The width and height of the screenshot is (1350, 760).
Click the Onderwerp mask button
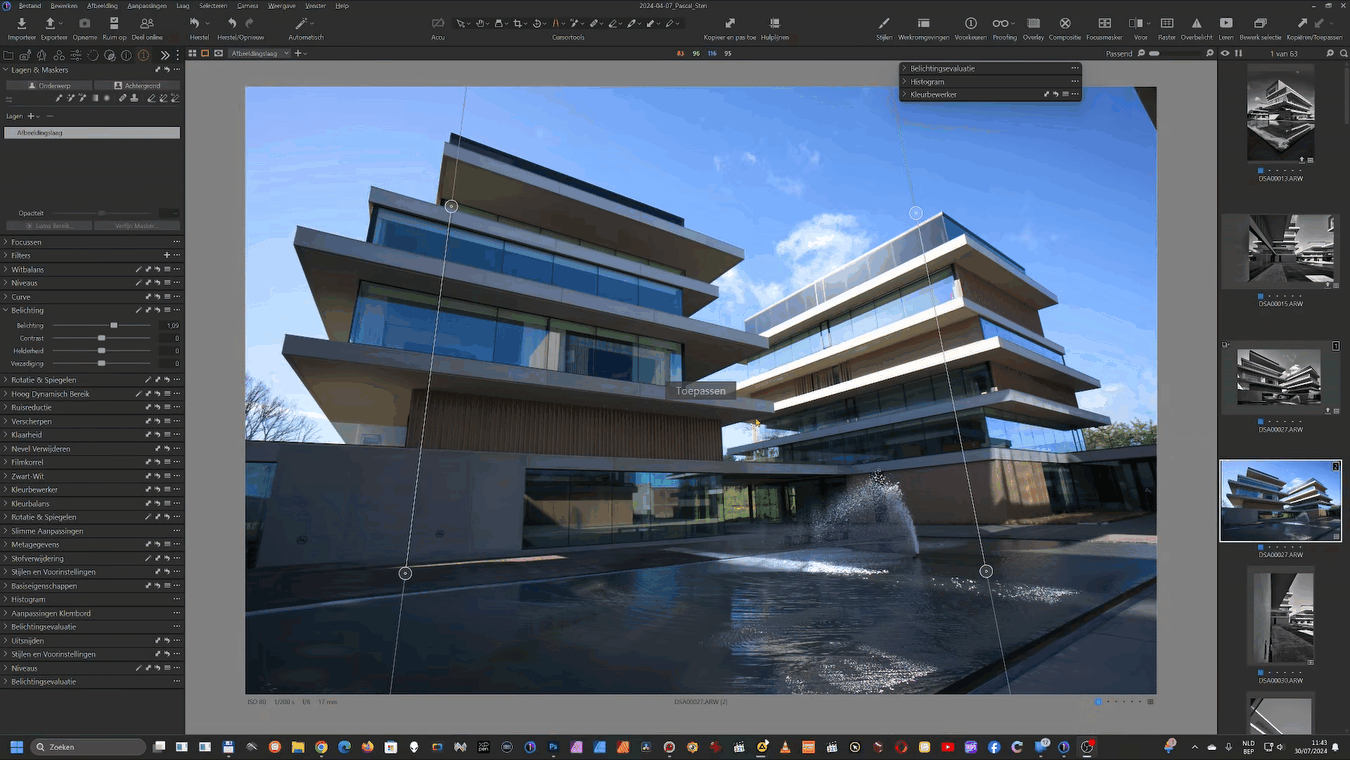[x=49, y=86]
